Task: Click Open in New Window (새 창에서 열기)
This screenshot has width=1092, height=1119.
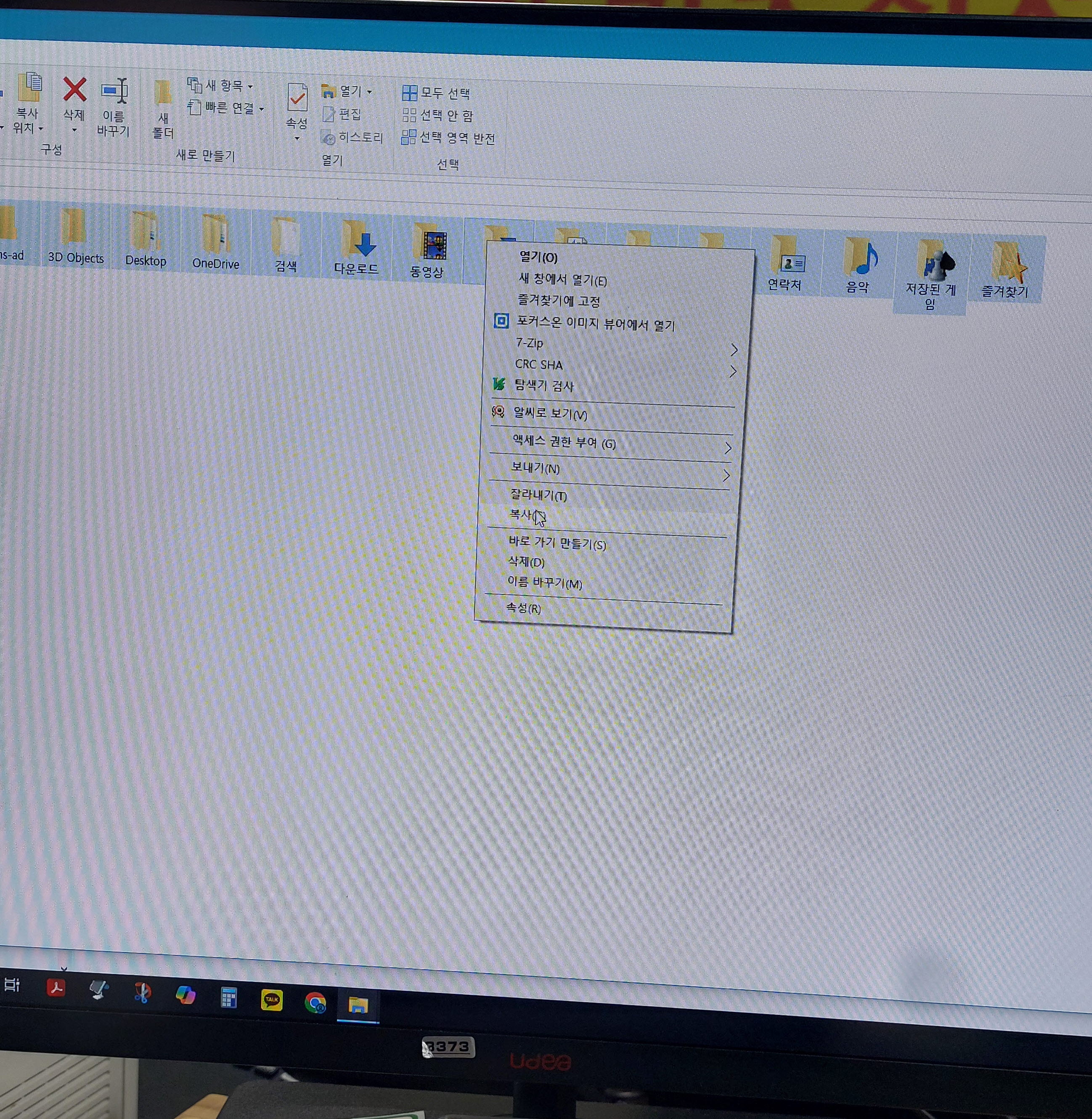Action: click(x=562, y=280)
